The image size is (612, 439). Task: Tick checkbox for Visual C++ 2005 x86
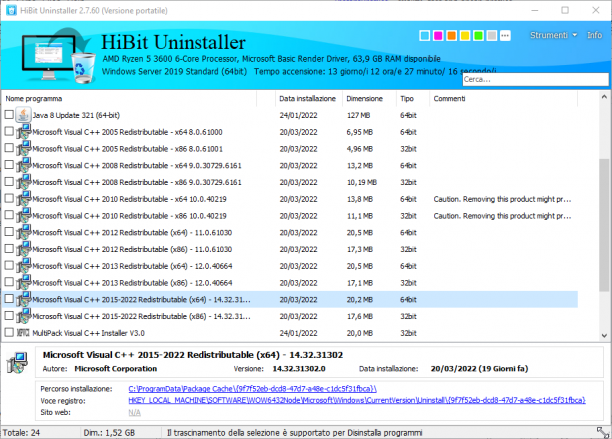tap(9, 148)
